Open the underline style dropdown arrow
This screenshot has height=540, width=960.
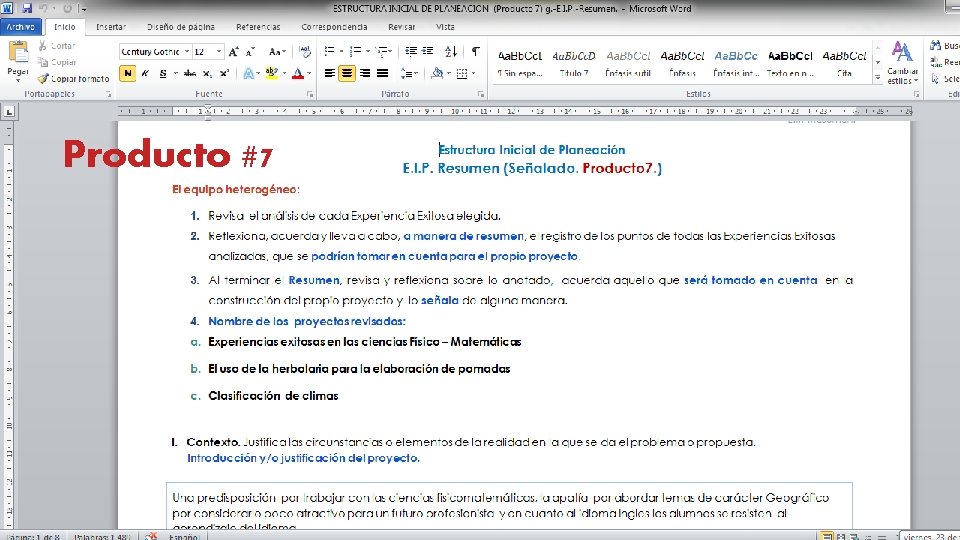[176, 73]
